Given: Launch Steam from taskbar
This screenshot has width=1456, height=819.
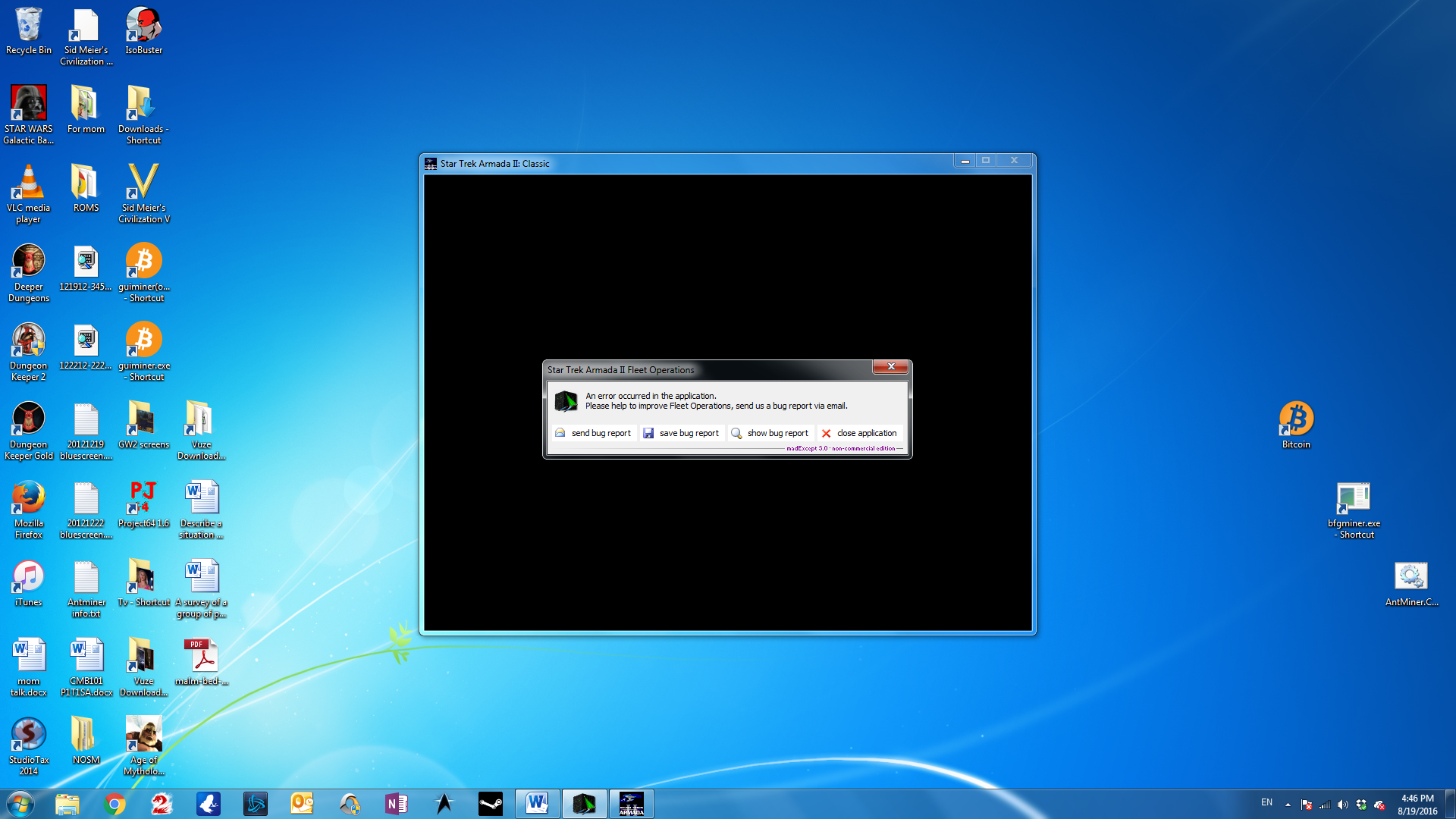Looking at the screenshot, I should click(x=491, y=804).
